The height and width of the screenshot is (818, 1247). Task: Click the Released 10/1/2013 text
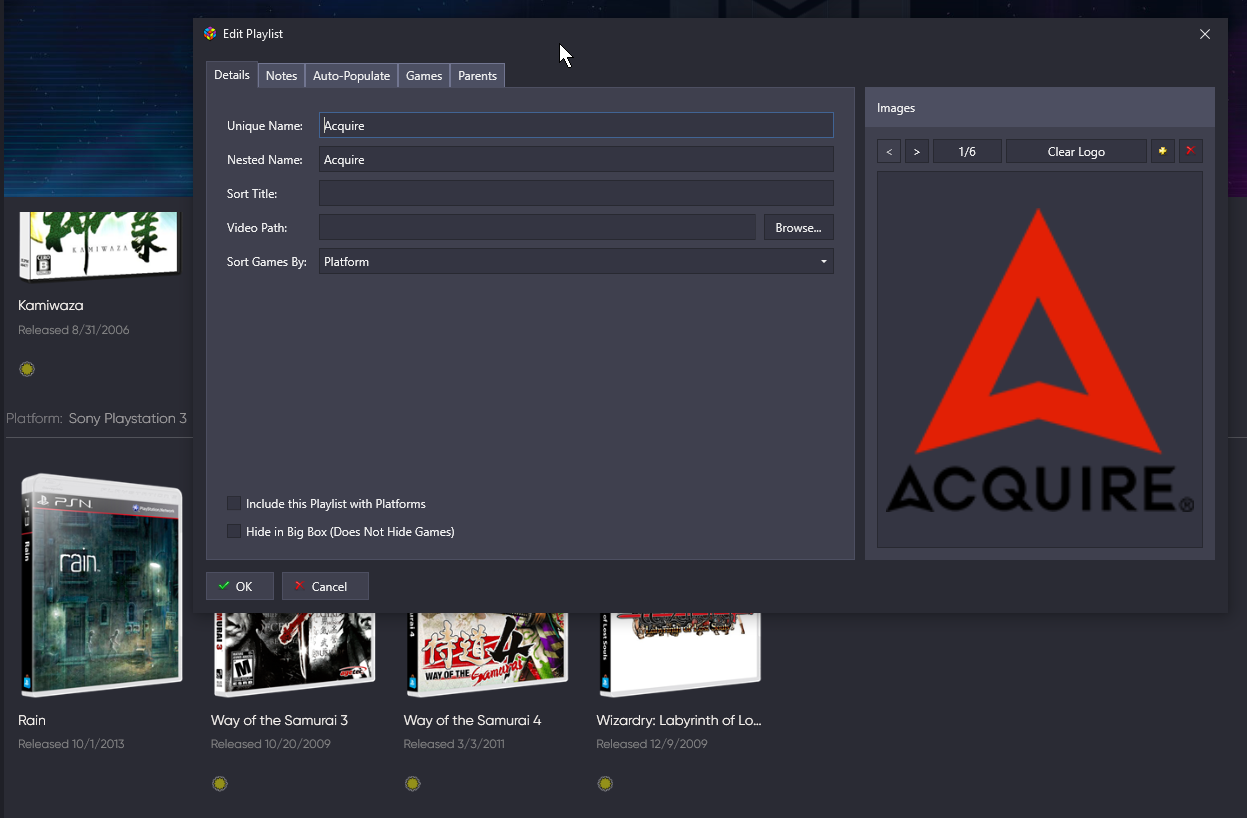tap(71, 744)
